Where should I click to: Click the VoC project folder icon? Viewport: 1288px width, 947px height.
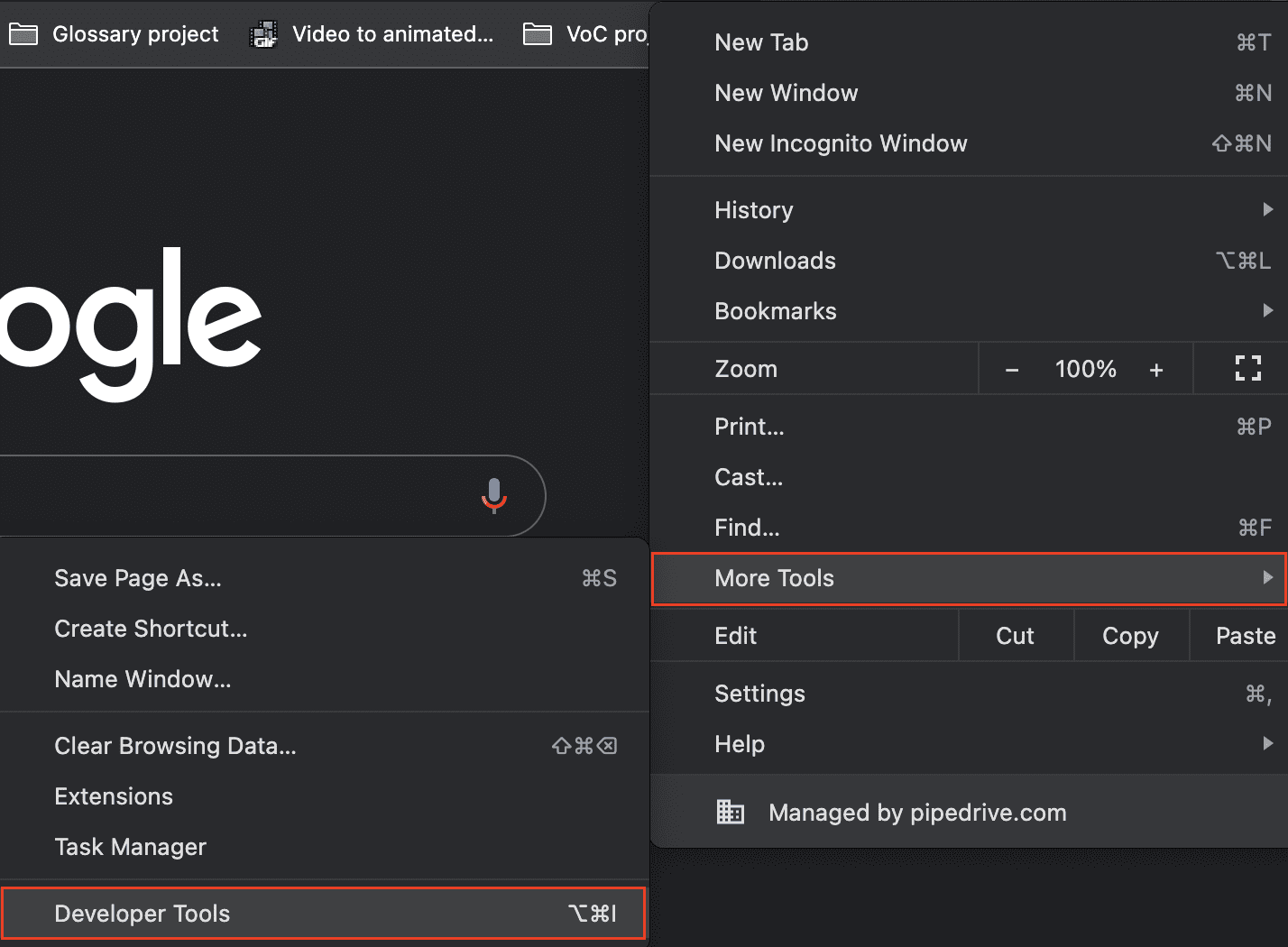538,34
